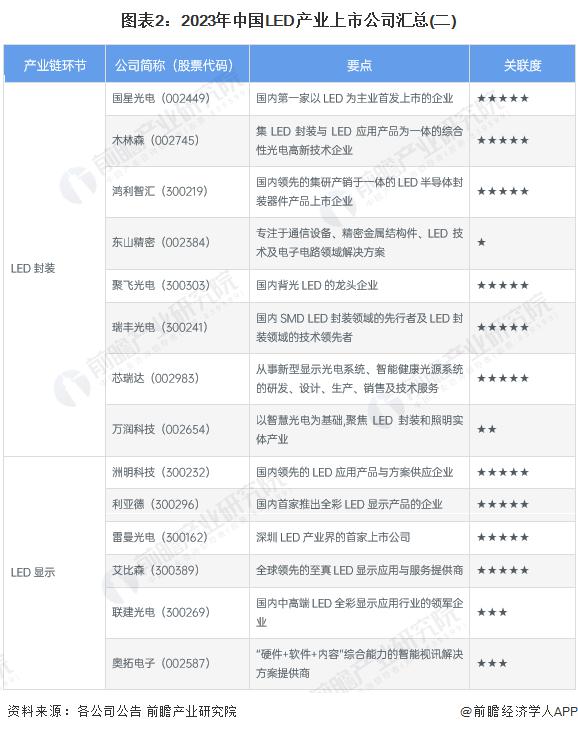The image size is (578, 732).
Task: Select the 关联度 column header
Action: [522, 64]
